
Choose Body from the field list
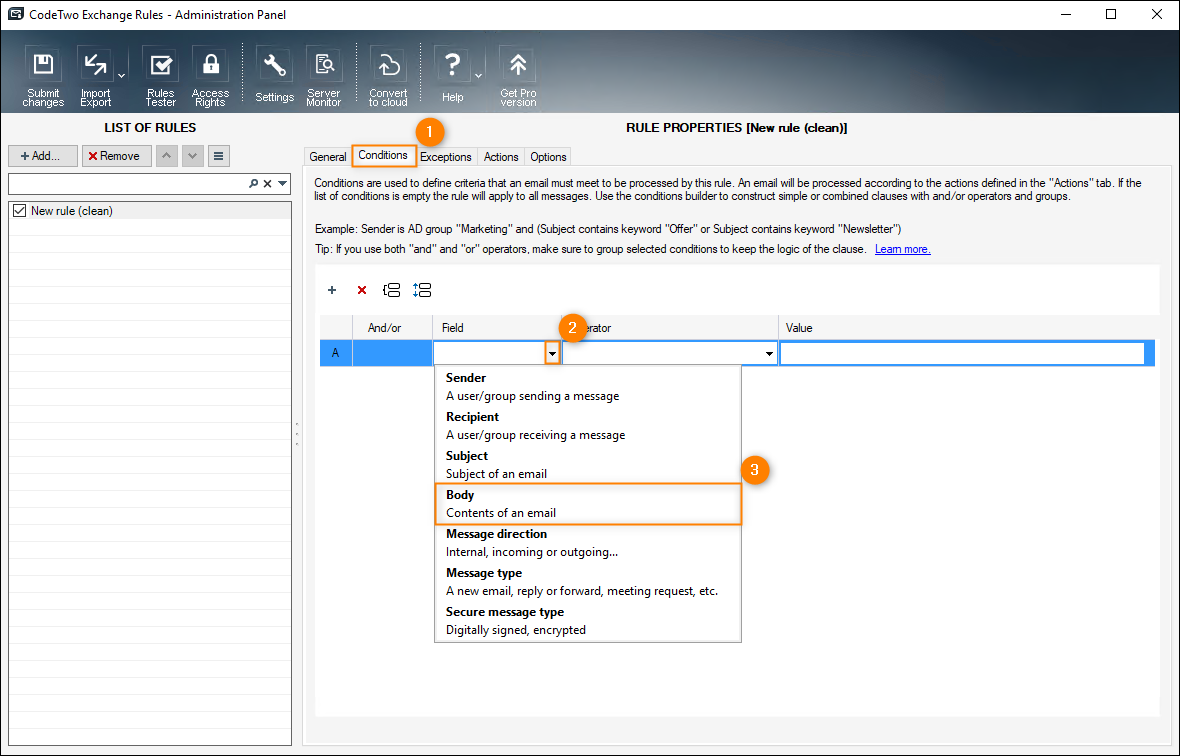pyautogui.click(x=588, y=504)
